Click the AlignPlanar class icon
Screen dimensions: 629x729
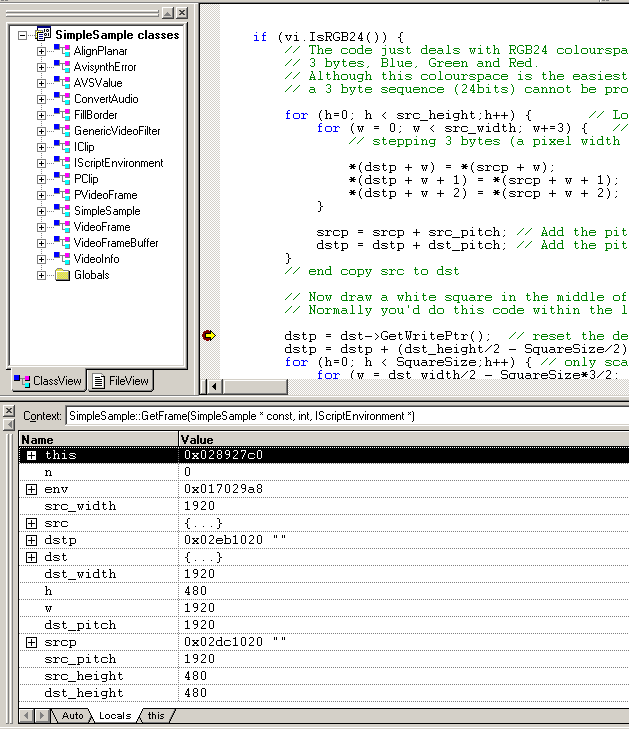point(62,51)
